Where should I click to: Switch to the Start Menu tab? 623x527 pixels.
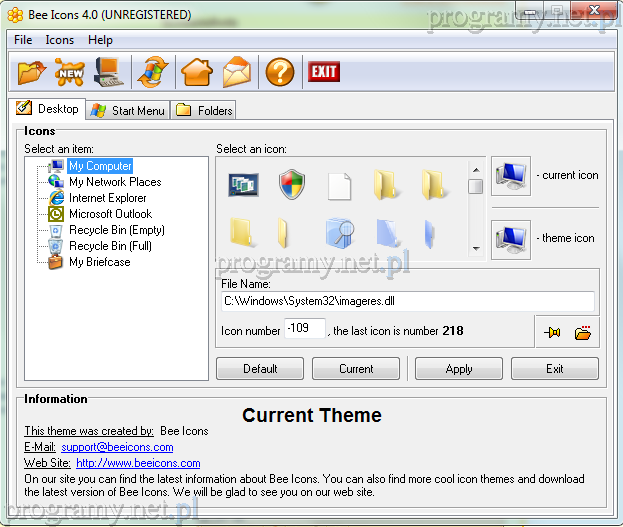[x=128, y=110]
